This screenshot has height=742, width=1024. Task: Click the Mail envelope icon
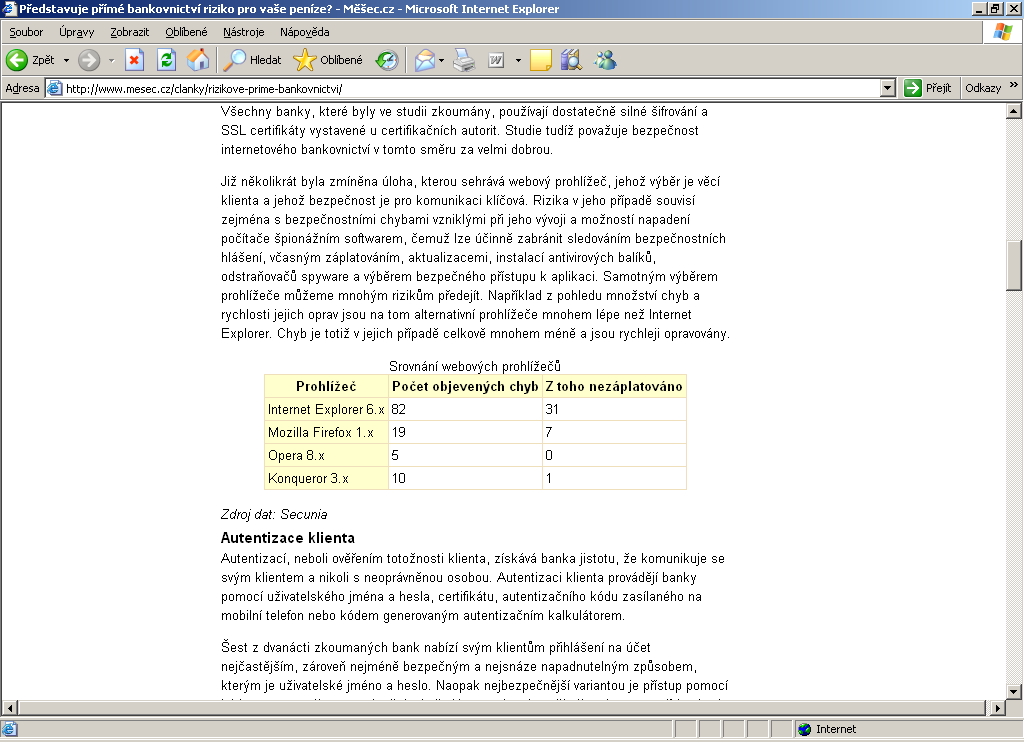coord(424,60)
